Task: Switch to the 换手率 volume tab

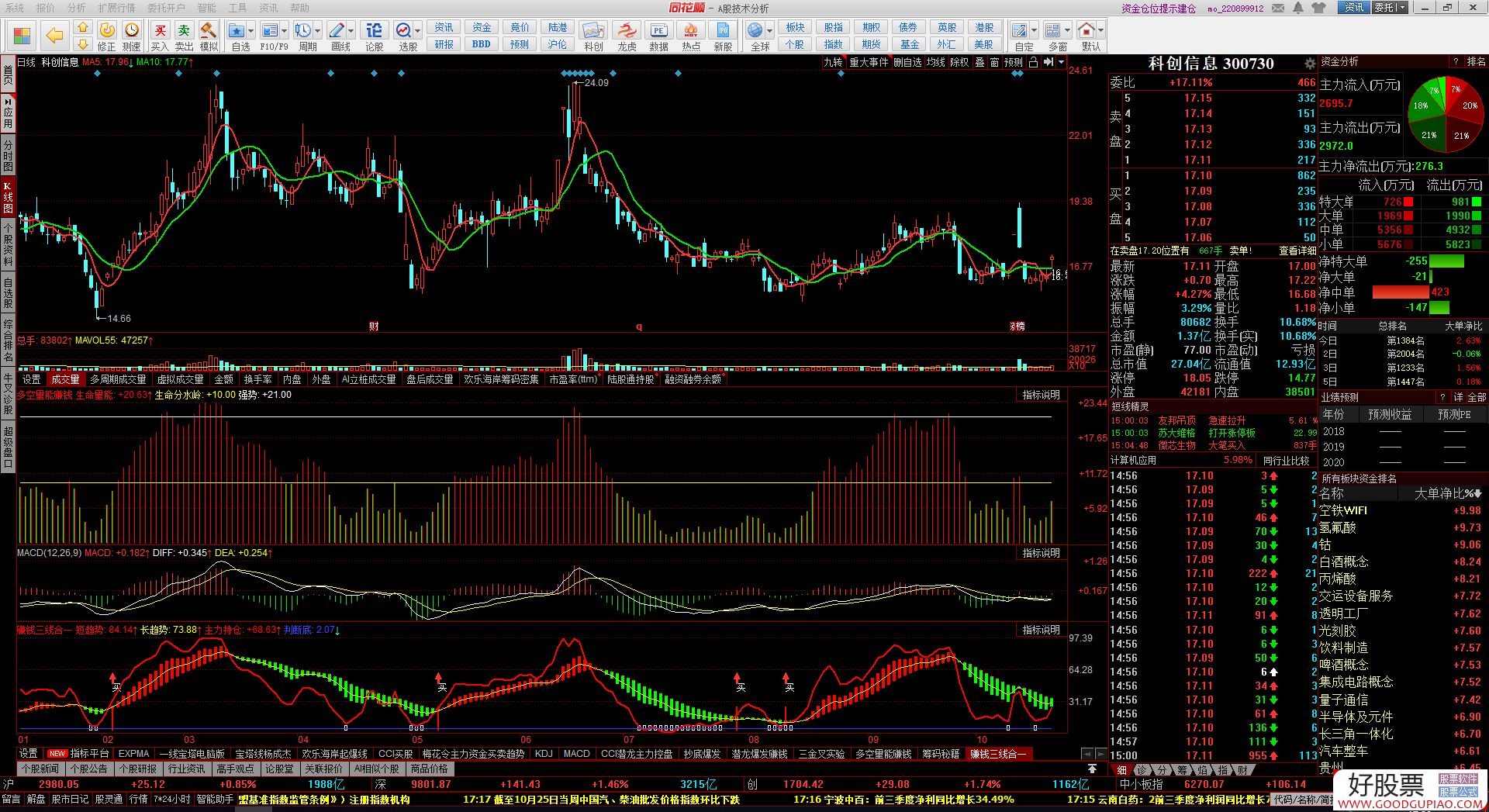Action: pos(257,379)
